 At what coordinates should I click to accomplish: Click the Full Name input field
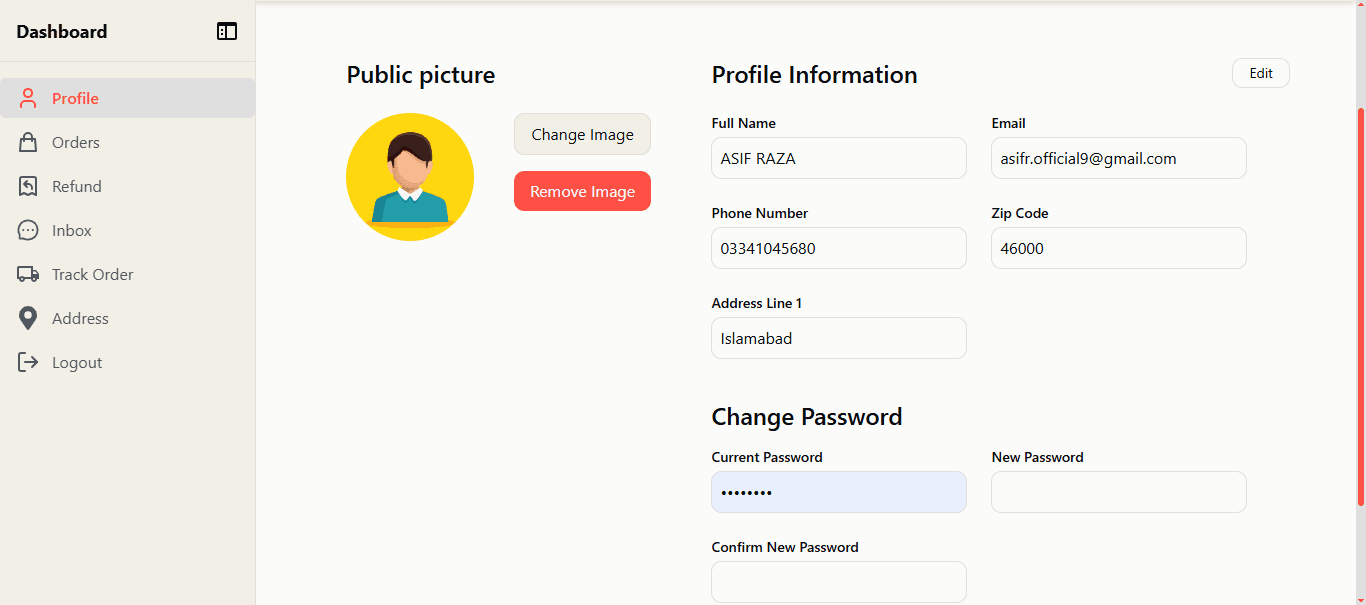pyautogui.click(x=838, y=158)
